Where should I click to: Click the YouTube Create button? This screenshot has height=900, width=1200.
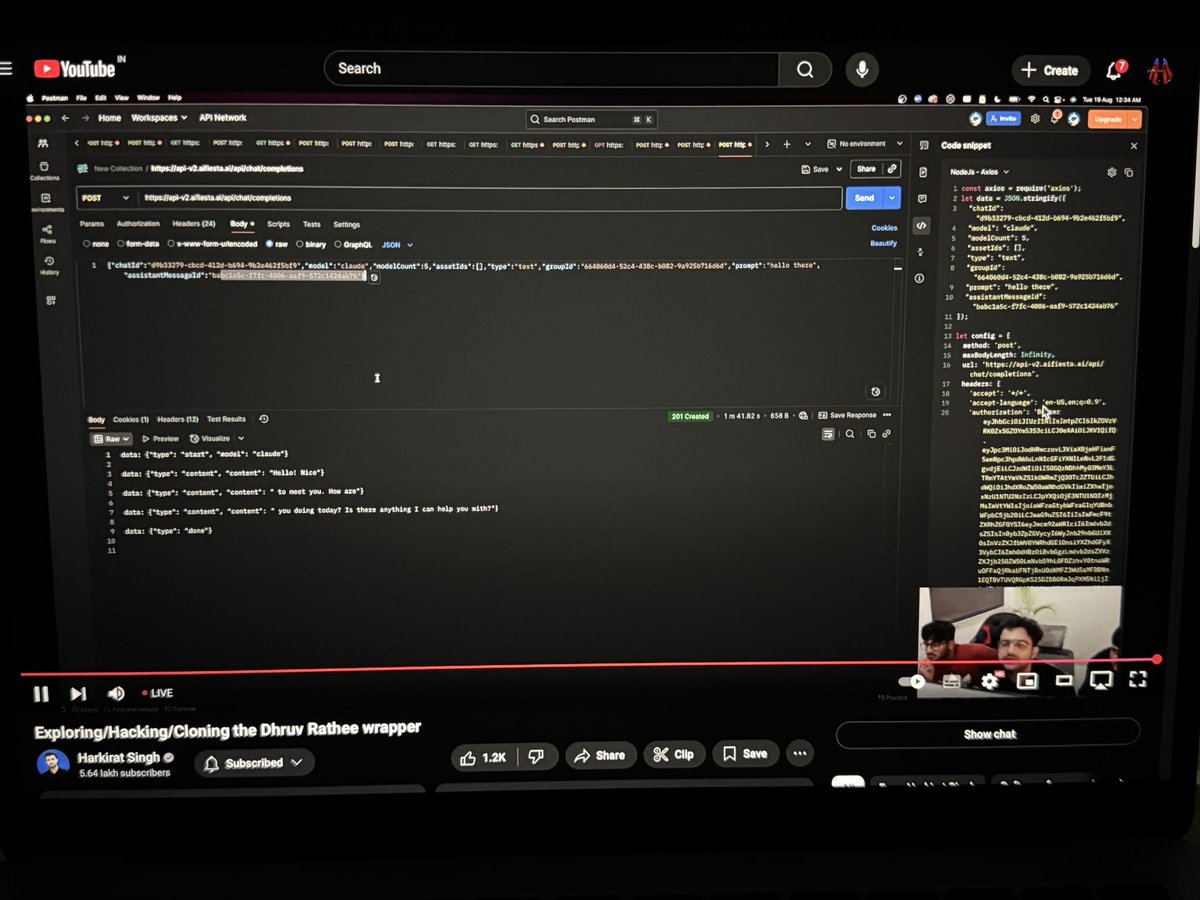[x=1049, y=70]
